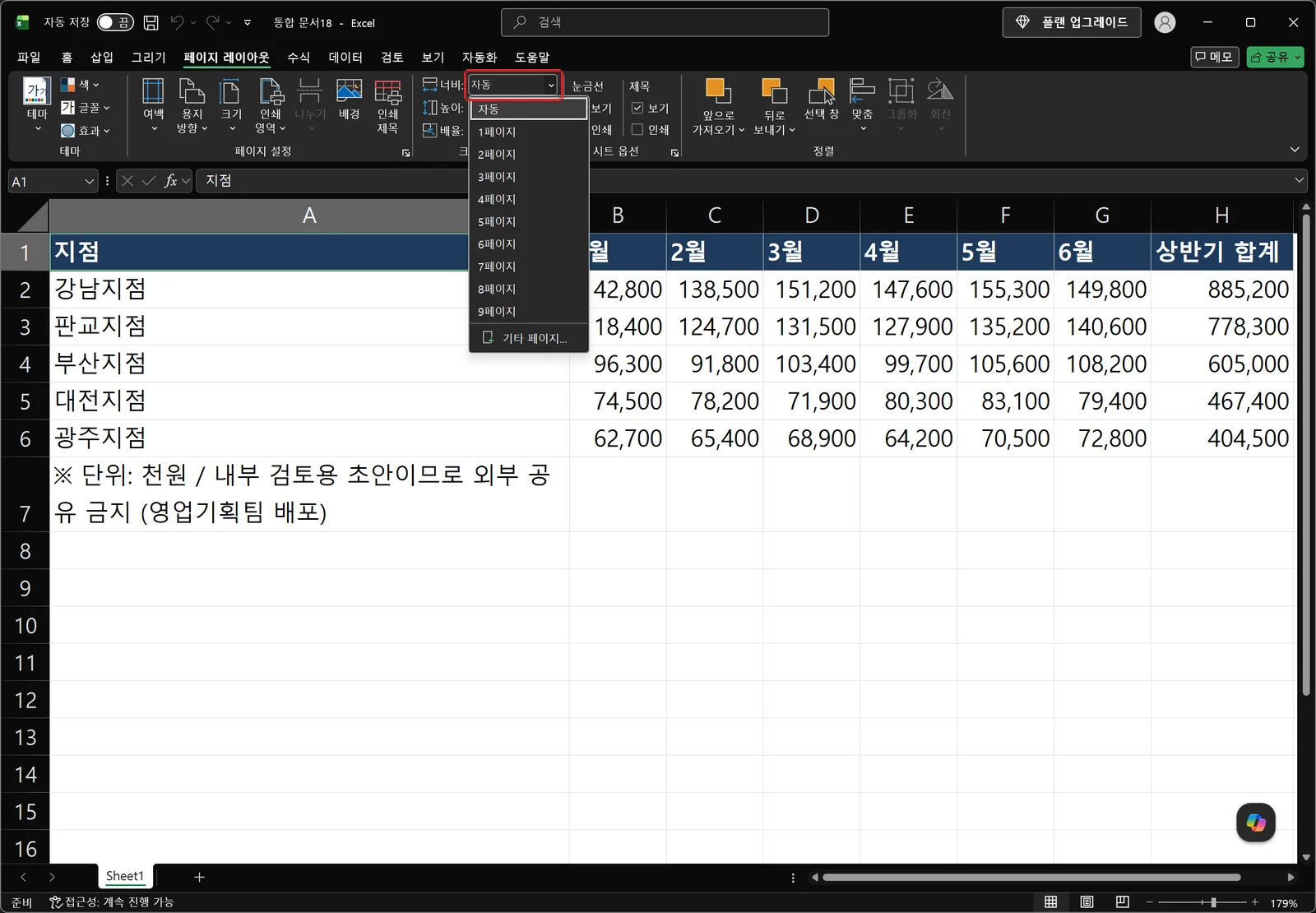Screen dimensions: 1316x913
Task: Choose 9페이지 in the width list
Action: [529, 311]
